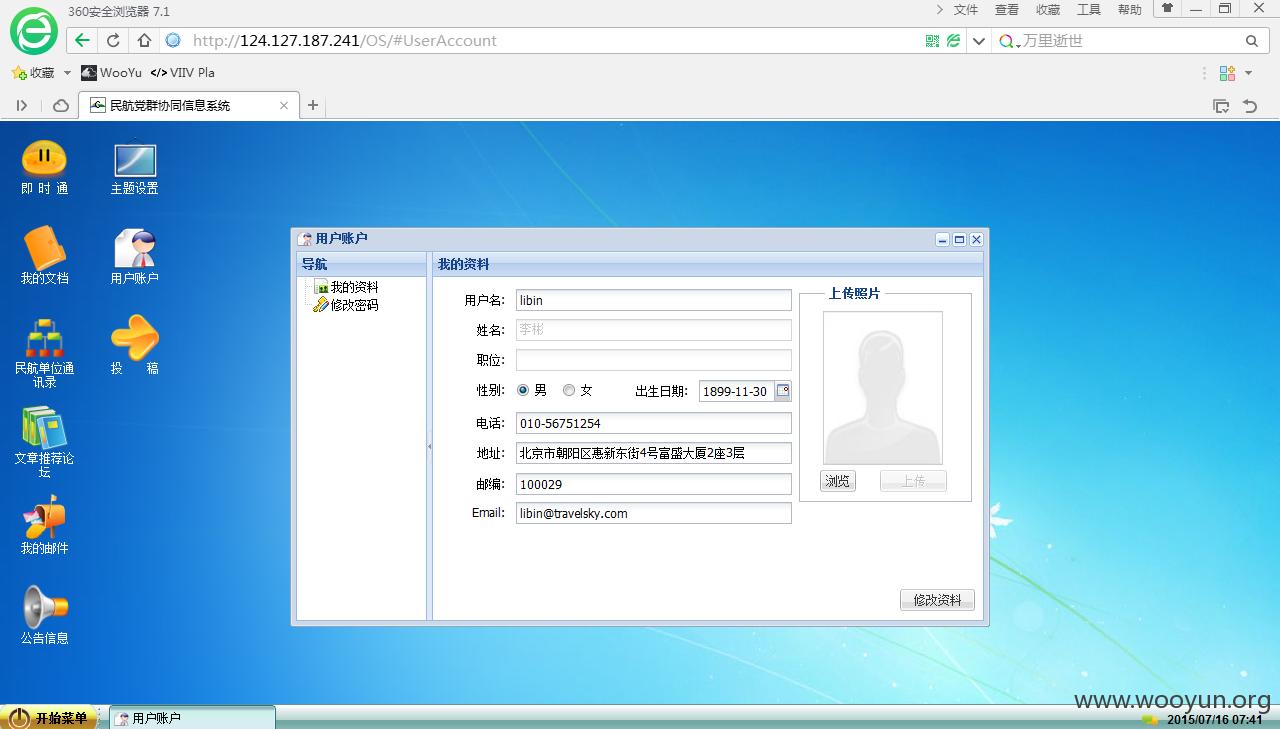Click the system tray notification icon
The width and height of the screenshot is (1280, 729).
click(x=1149, y=719)
